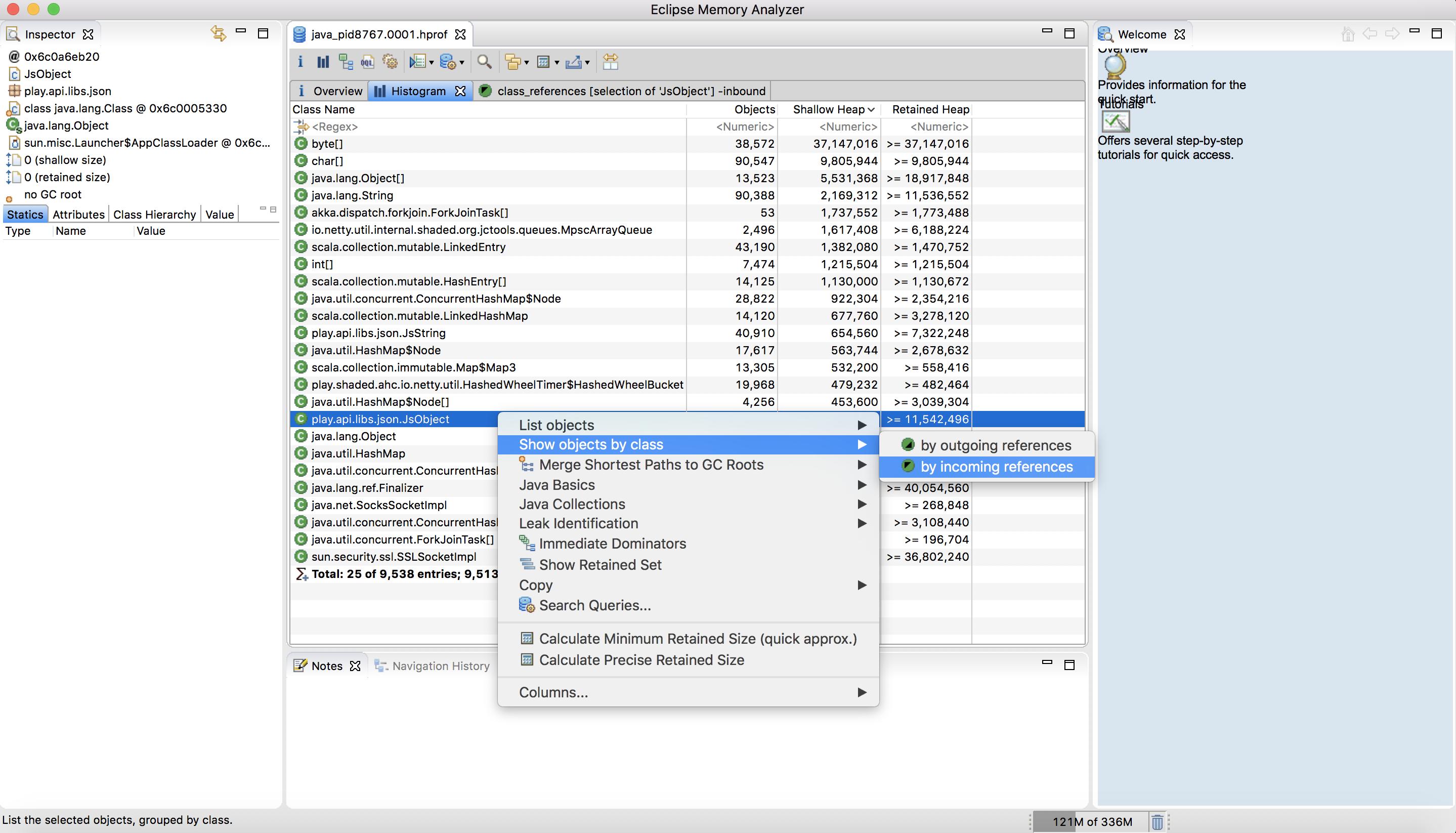Click Shallow Heap Numeric filter field
This screenshot has width=1456, height=833.
[829, 127]
